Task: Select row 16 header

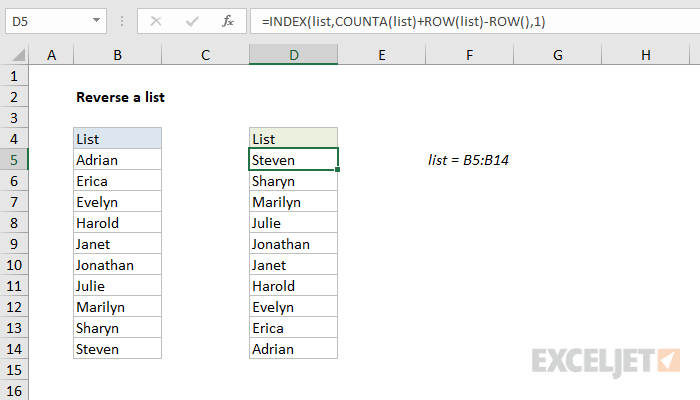Action: [14, 391]
